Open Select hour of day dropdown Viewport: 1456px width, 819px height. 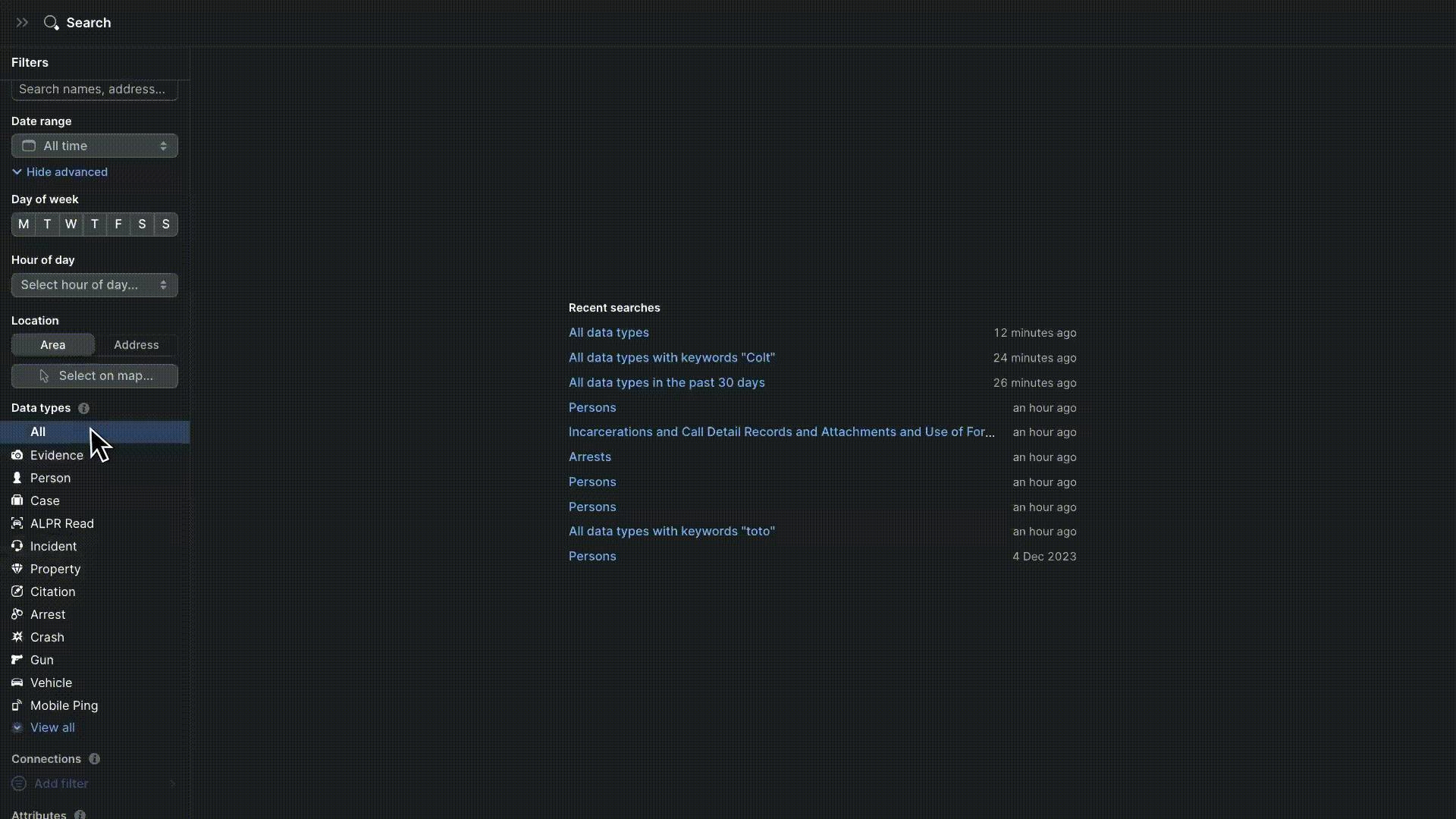click(x=95, y=285)
